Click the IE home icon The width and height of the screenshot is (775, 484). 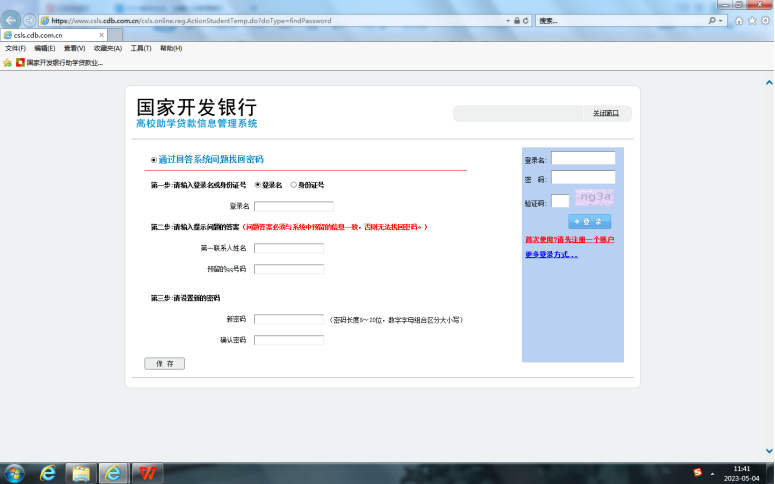738,20
